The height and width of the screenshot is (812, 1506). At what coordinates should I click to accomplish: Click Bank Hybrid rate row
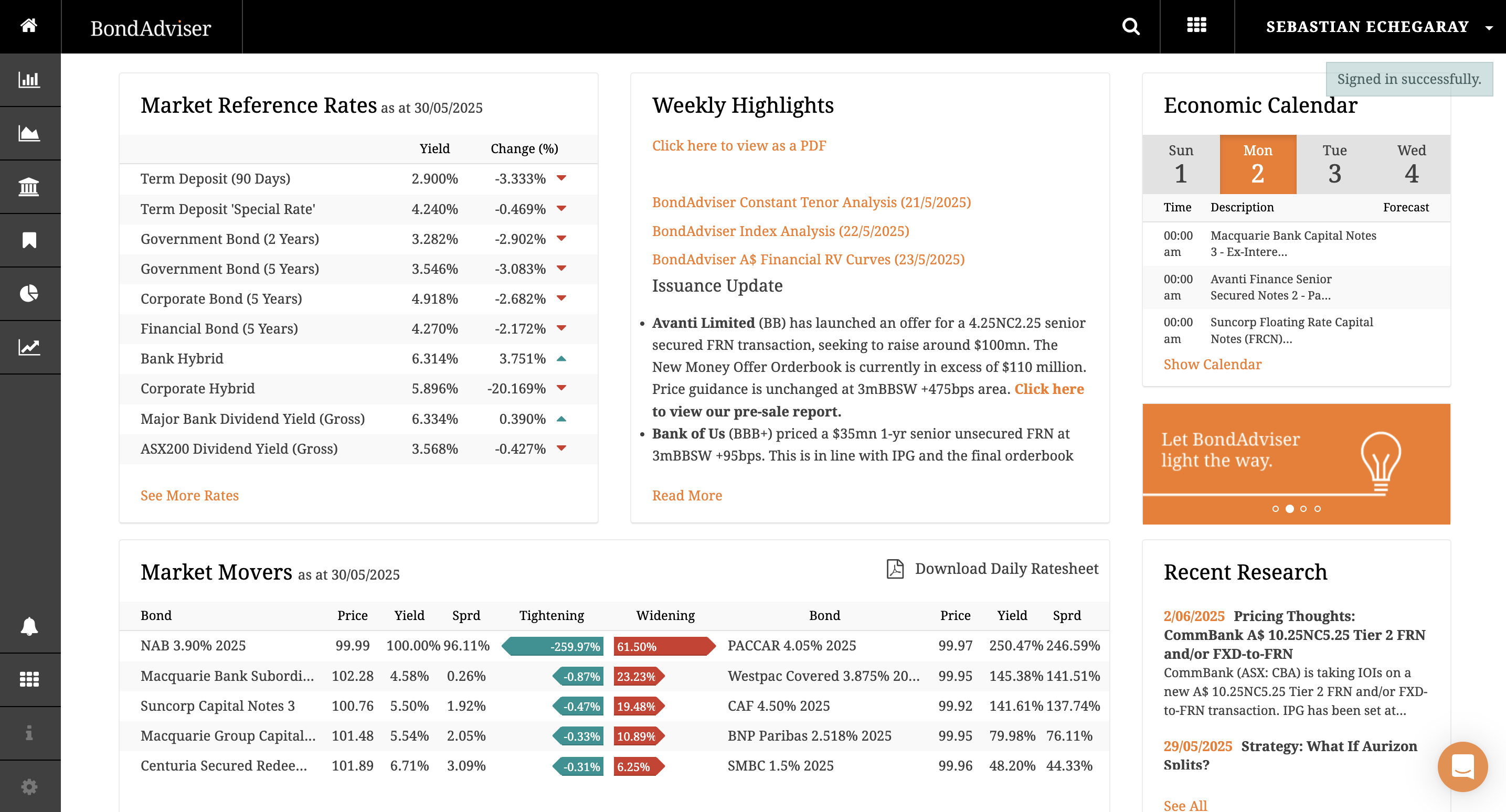tap(358, 358)
